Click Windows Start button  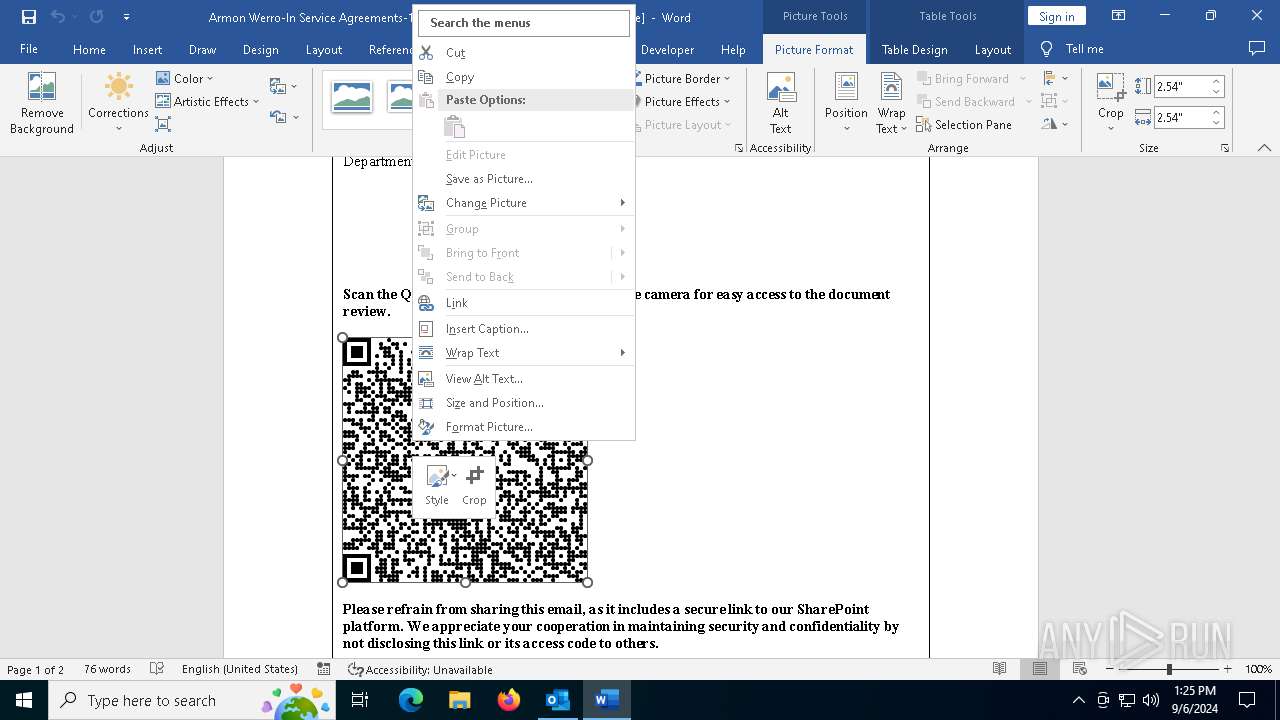(23, 700)
